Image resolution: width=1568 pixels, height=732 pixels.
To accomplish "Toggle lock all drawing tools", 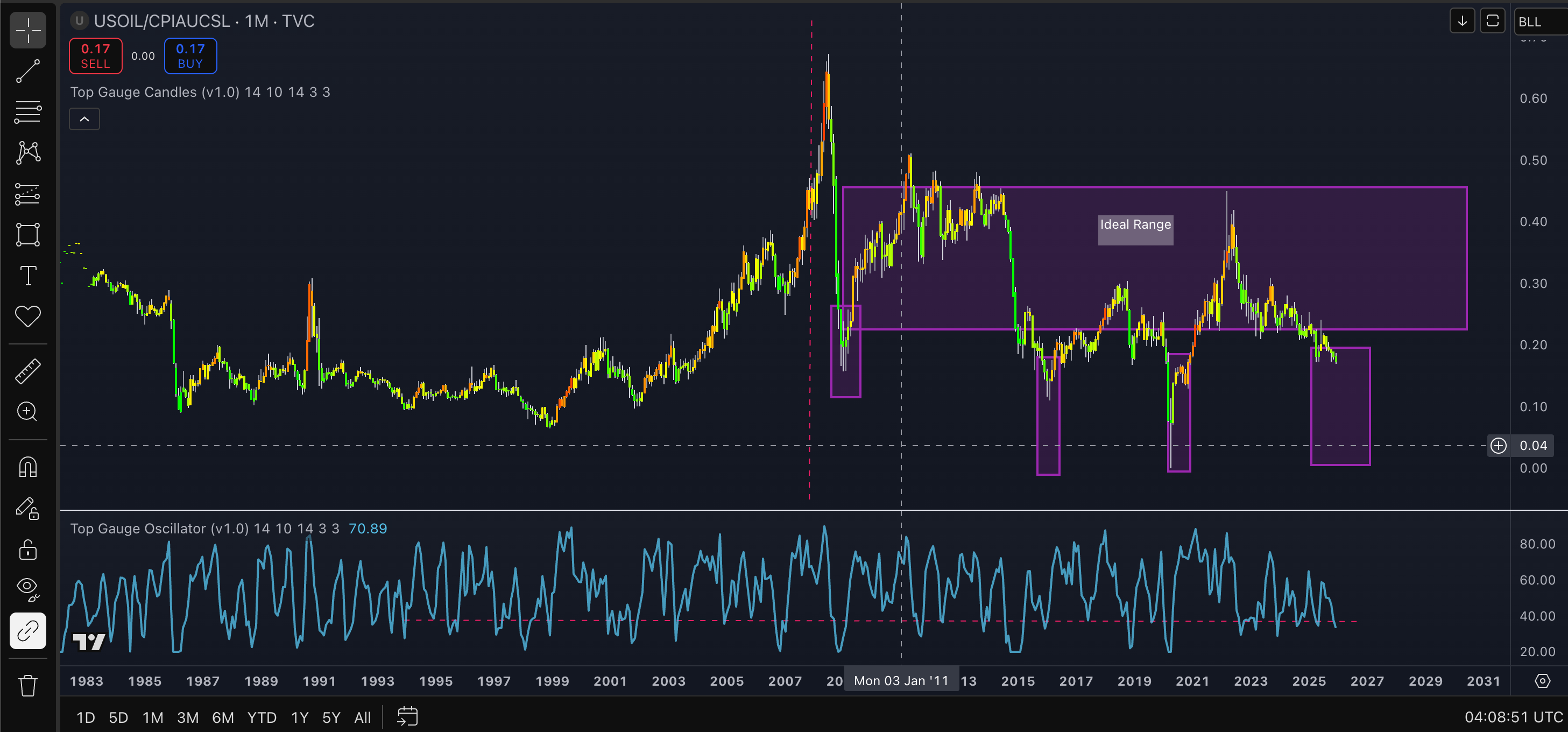I will 27,550.
